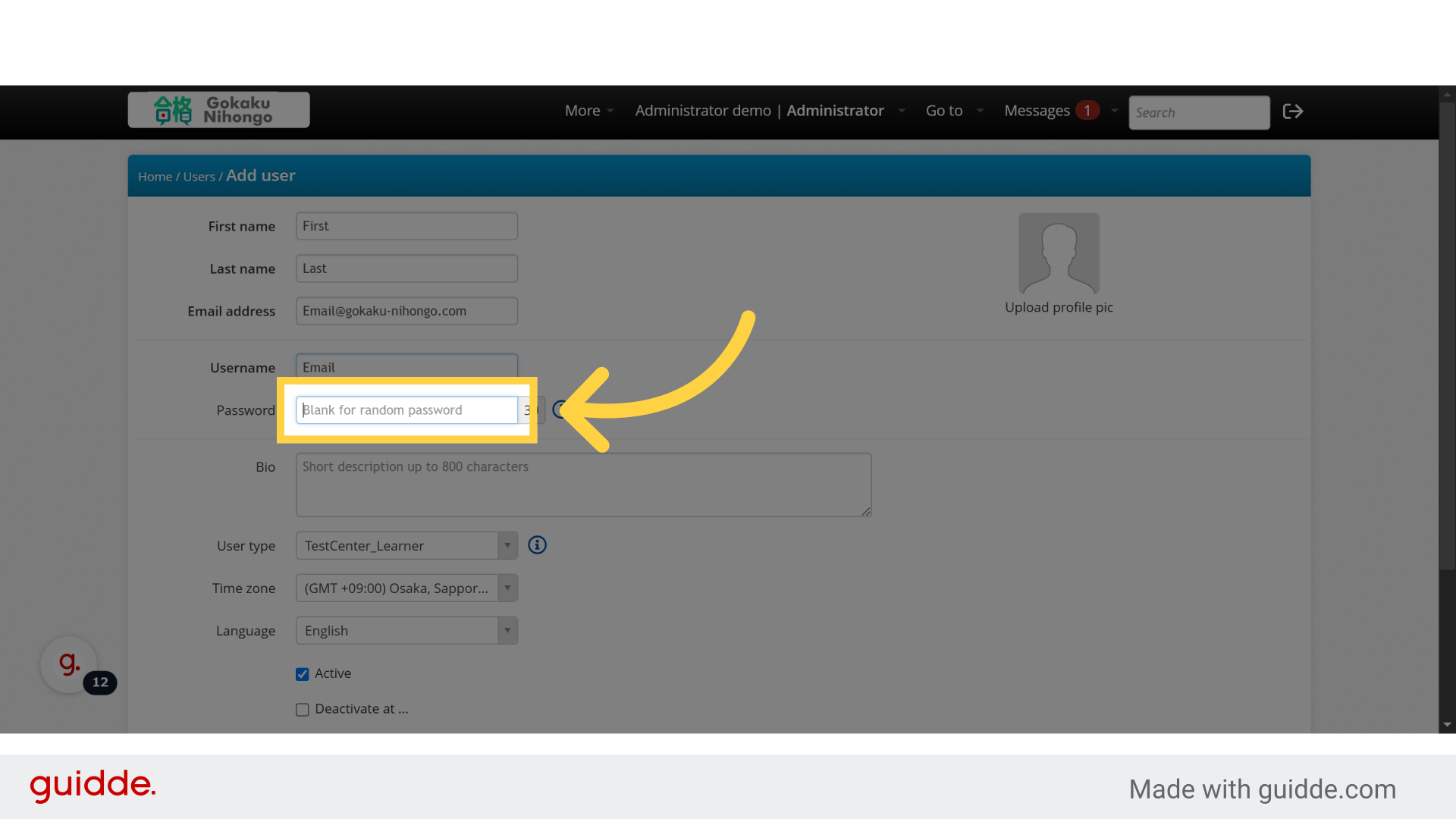The width and height of the screenshot is (1456, 819).
Task: Click the guidde circular badge icon
Action: pyautogui.click(x=69, y=664)
